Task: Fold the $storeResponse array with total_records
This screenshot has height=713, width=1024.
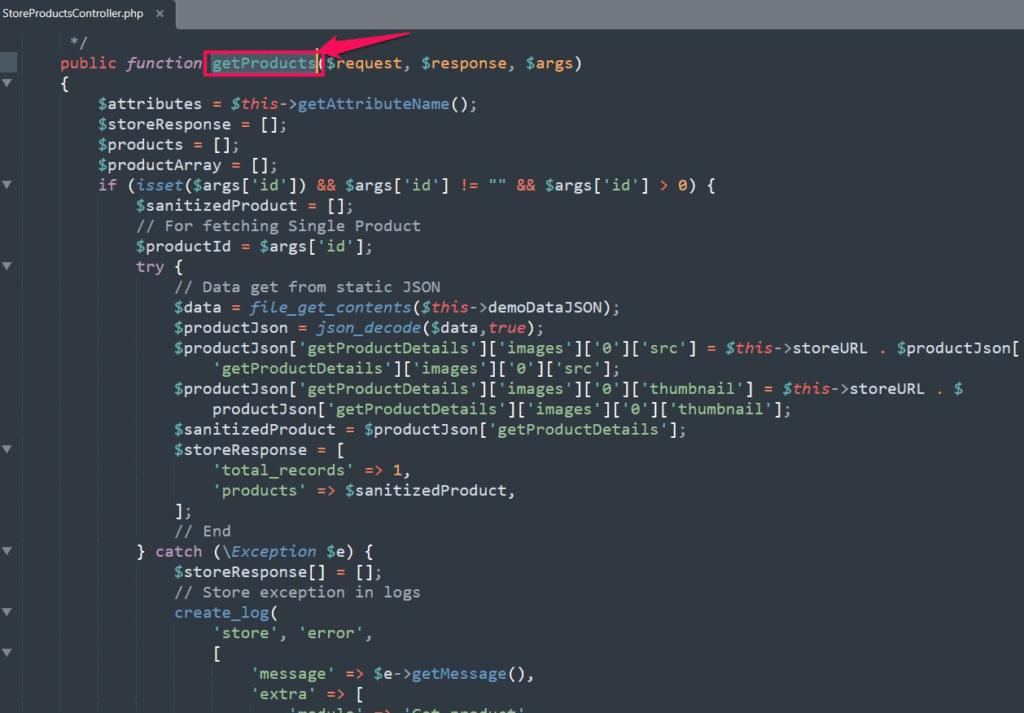Action: tap(7, 450)
